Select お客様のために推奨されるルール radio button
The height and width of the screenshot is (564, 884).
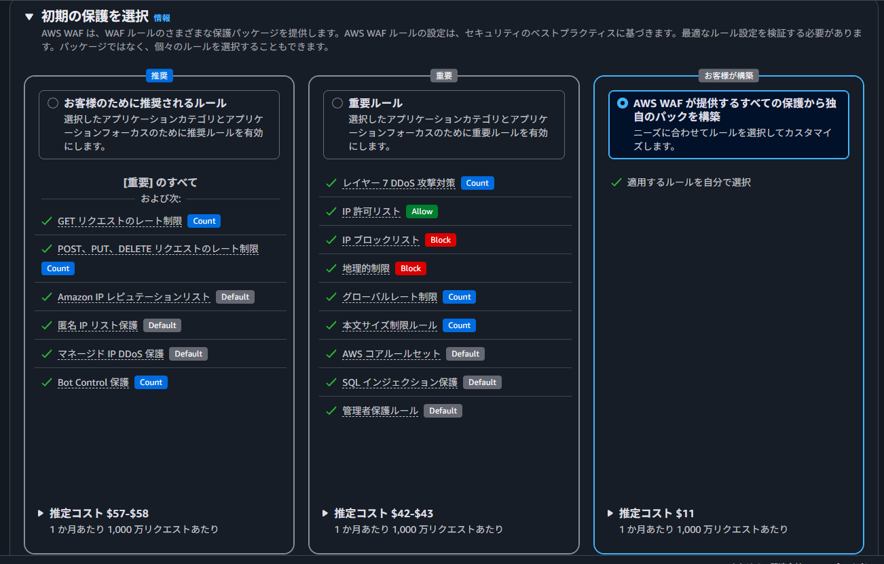click(x=53, y=103)
